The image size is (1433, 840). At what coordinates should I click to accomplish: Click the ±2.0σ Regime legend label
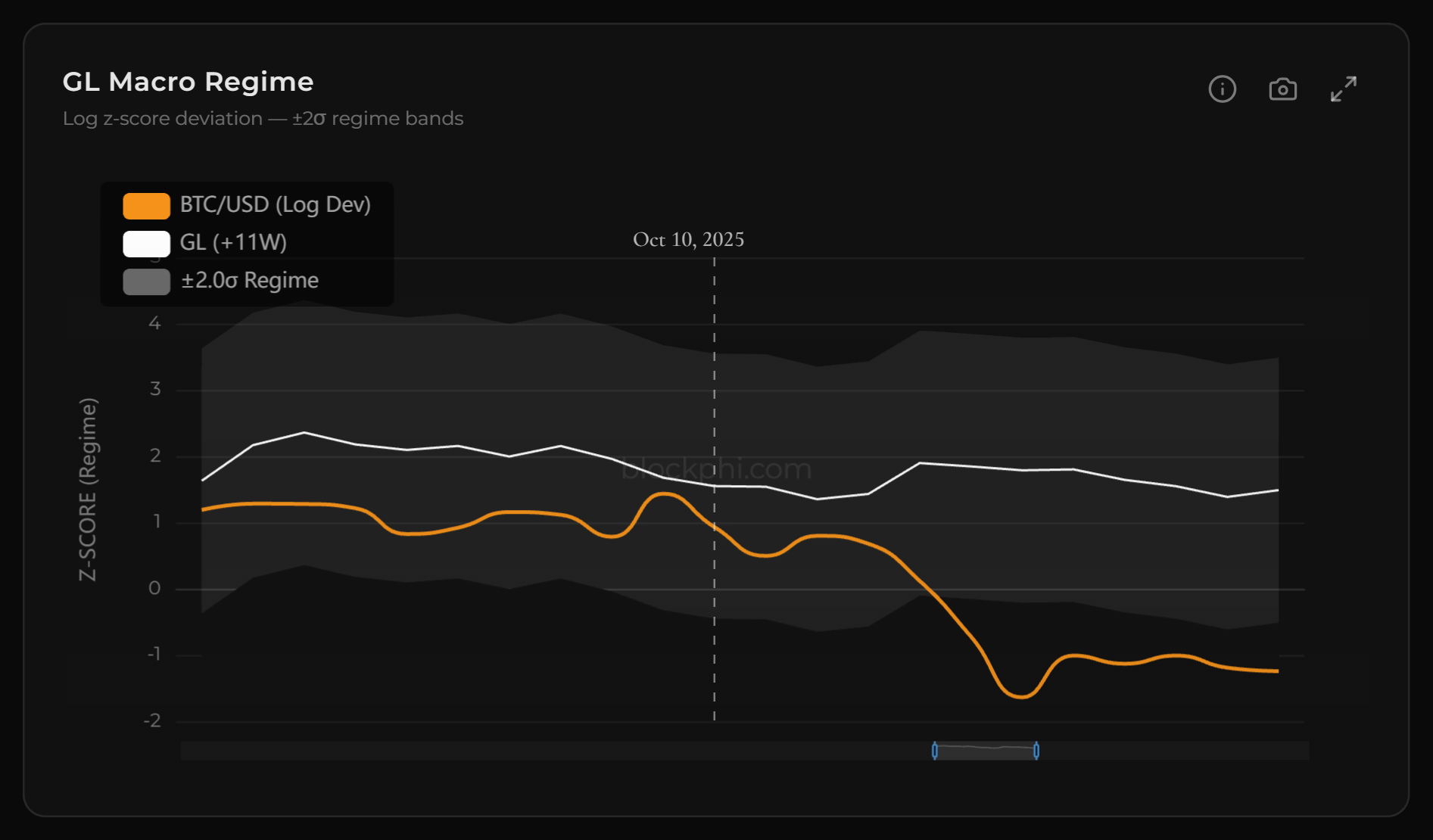[250, 281]
